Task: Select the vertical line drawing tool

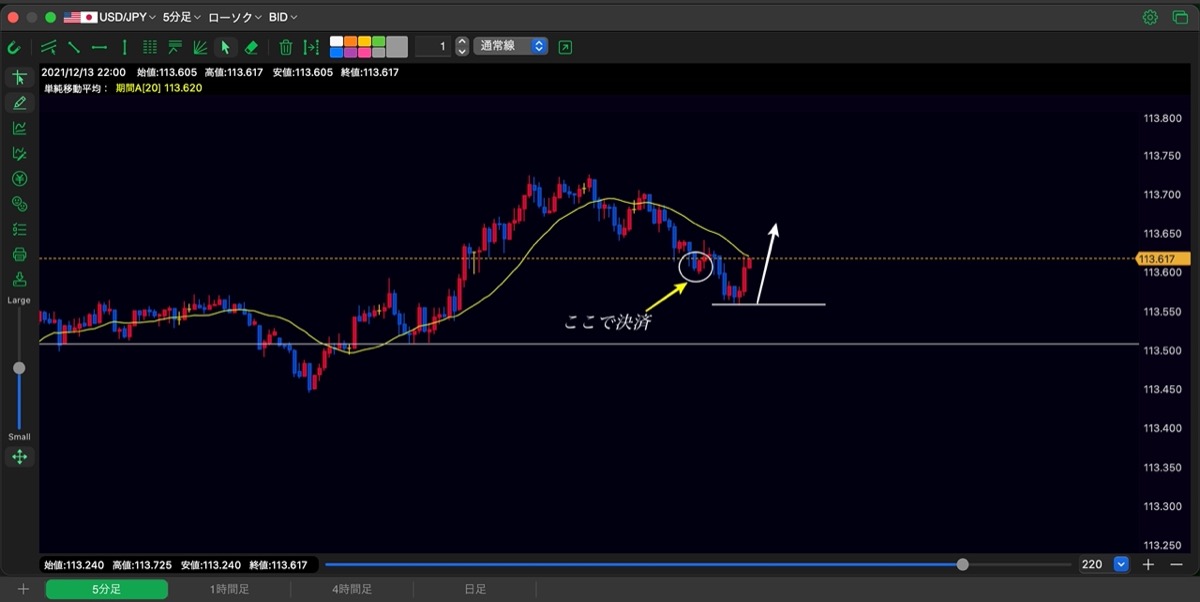Action: click(x=124, y=47)
